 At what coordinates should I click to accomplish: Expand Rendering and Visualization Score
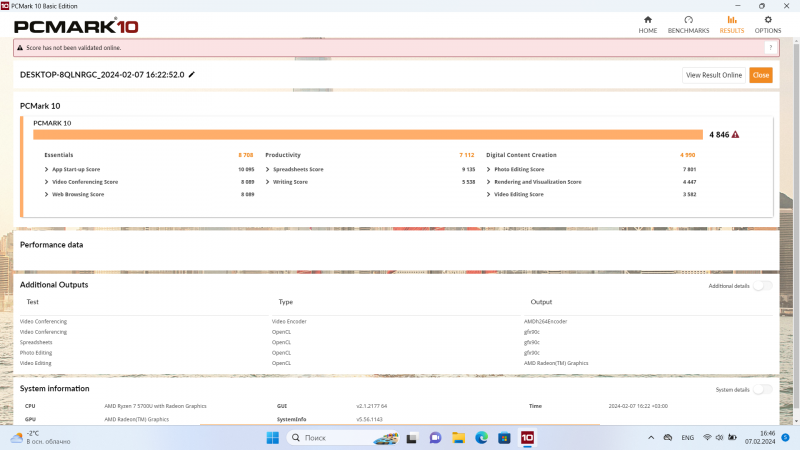click(488, 182)
